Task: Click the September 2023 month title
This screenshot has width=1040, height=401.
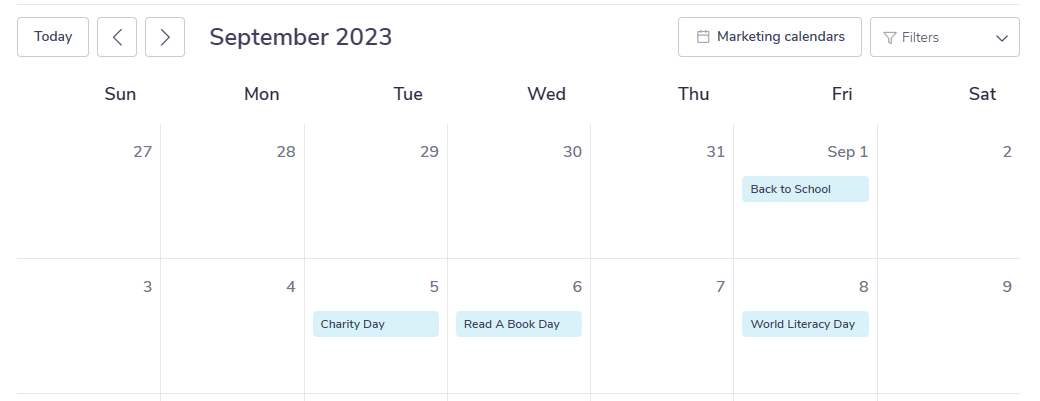Action: click(300, 37)
